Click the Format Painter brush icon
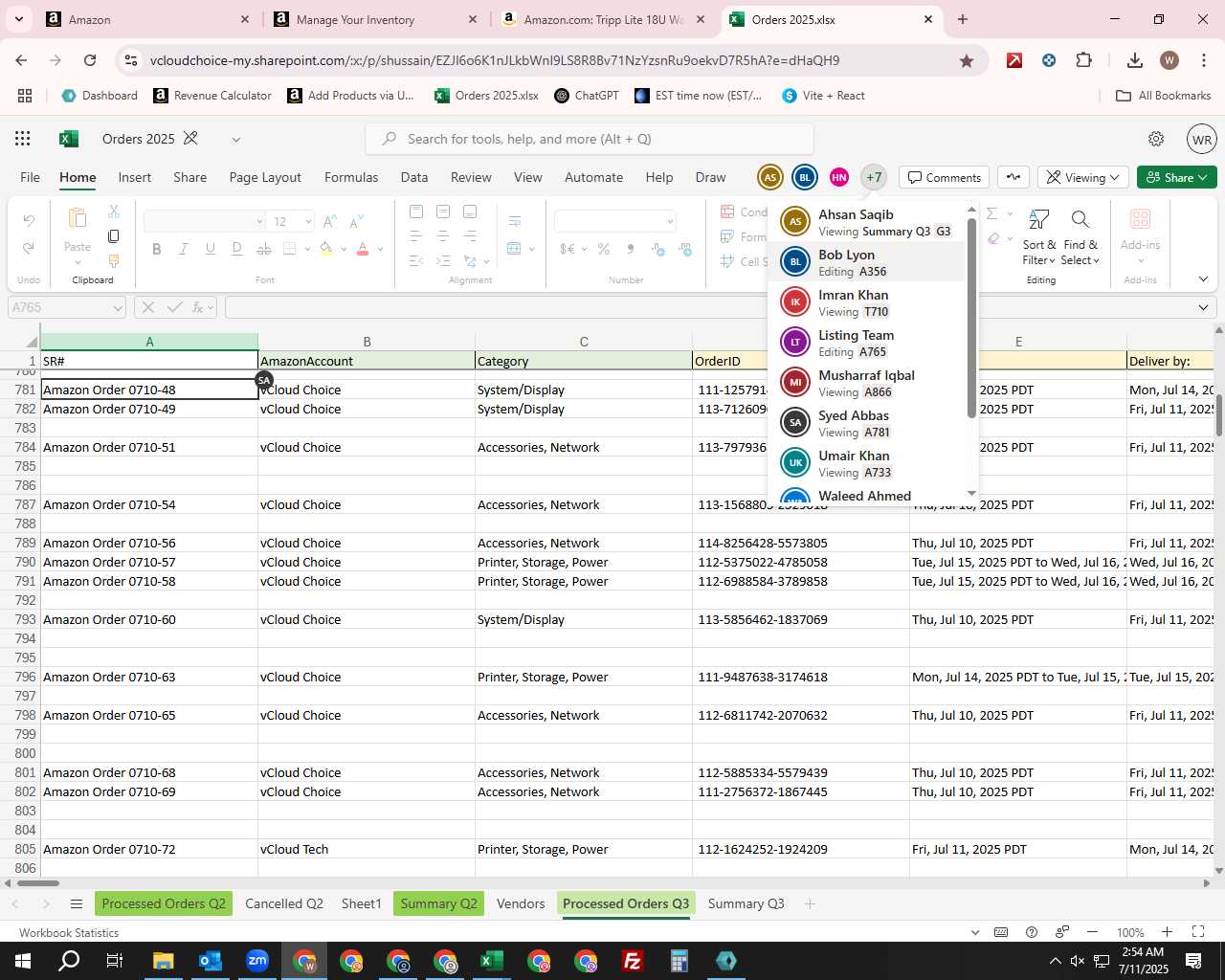The image size is (1225, 980). (114, 260)
